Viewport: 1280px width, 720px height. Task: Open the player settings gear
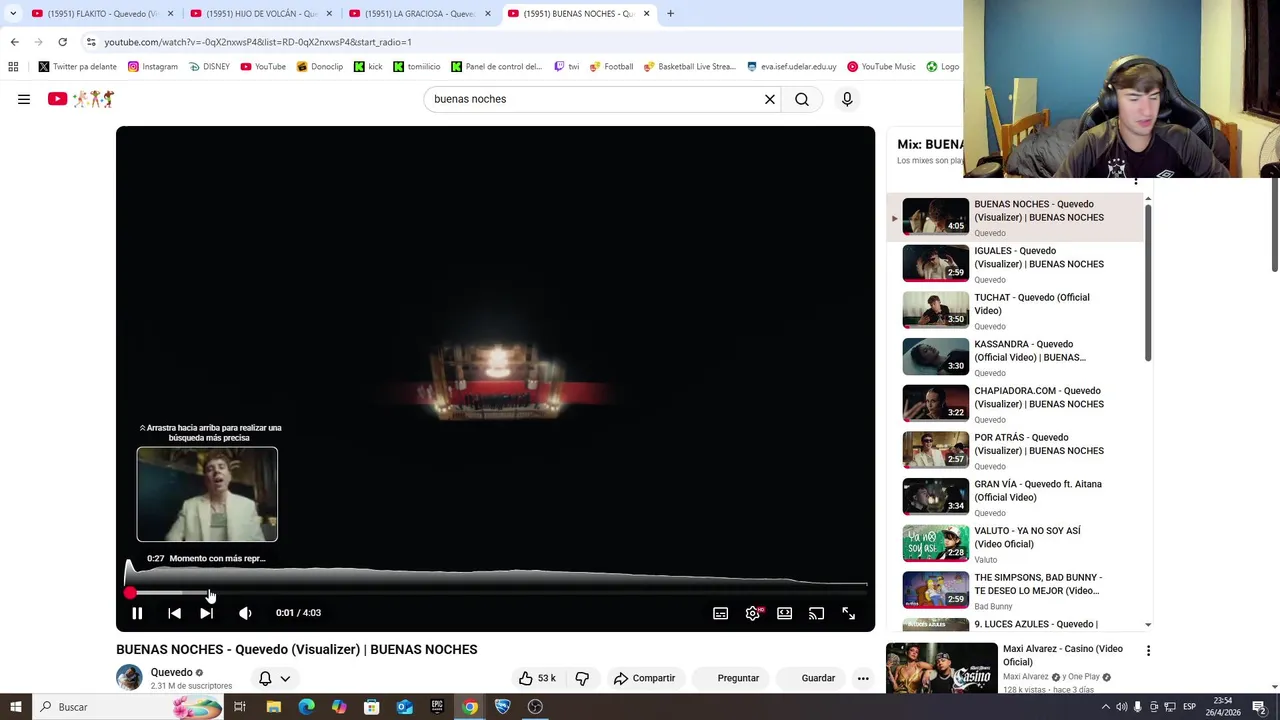pos(752,613)
